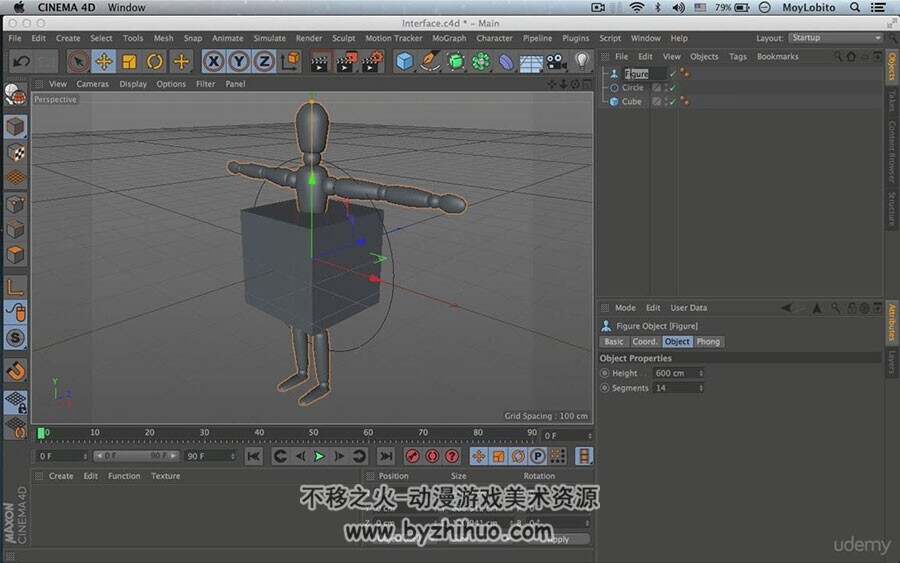Open Attributes Mode menu

[x=625, y=308]
